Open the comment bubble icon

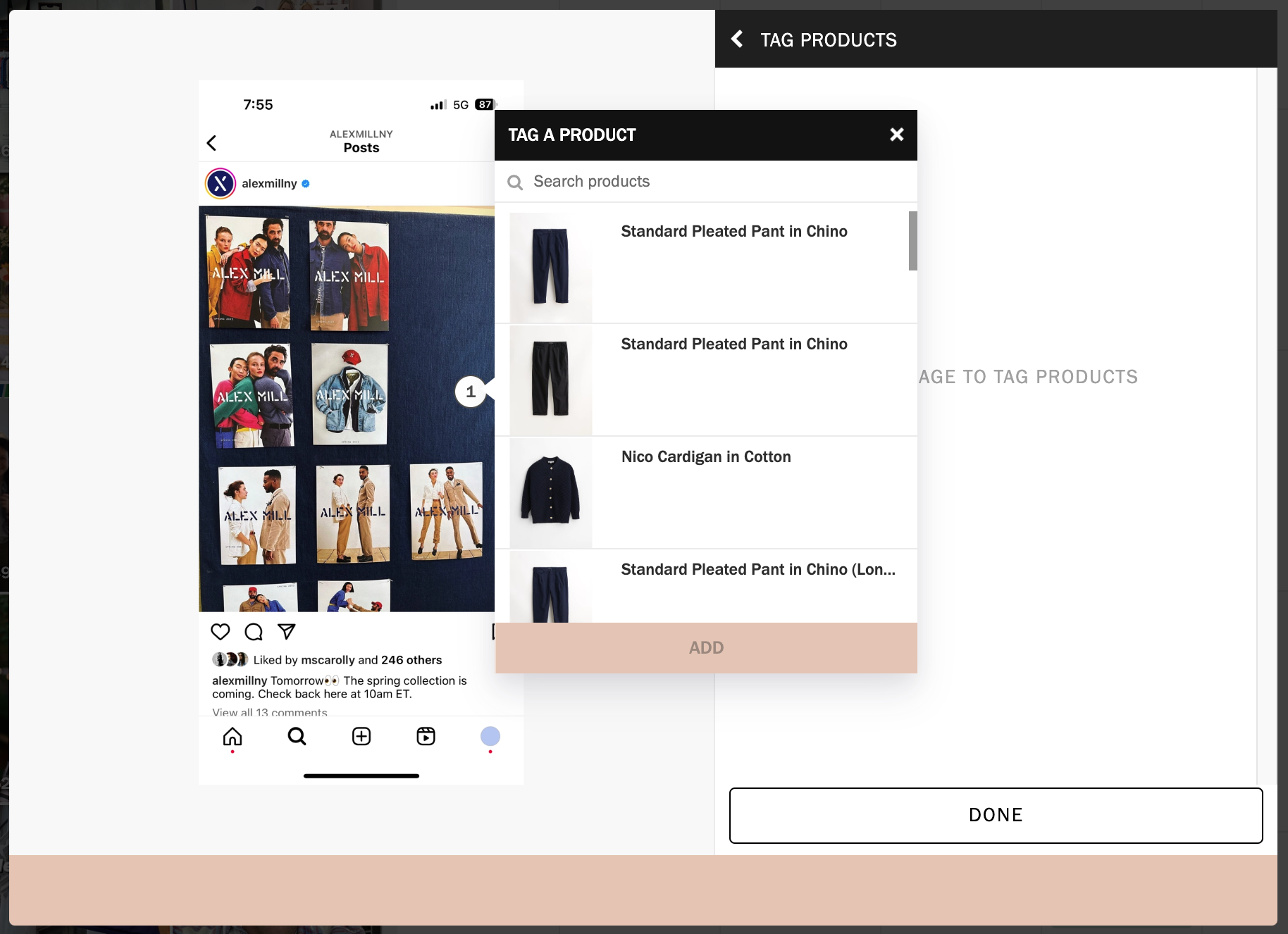pyautogui.click(x=253, y=632)
